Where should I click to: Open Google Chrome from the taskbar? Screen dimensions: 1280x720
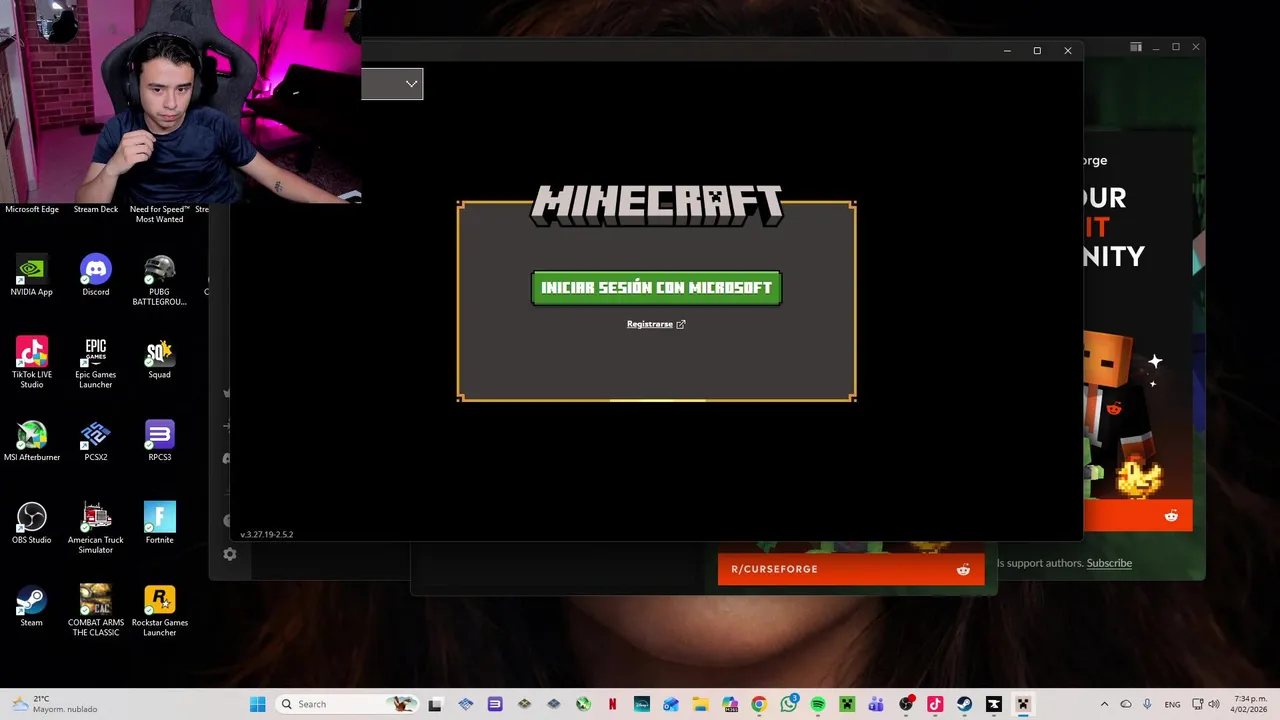[759, 704]
